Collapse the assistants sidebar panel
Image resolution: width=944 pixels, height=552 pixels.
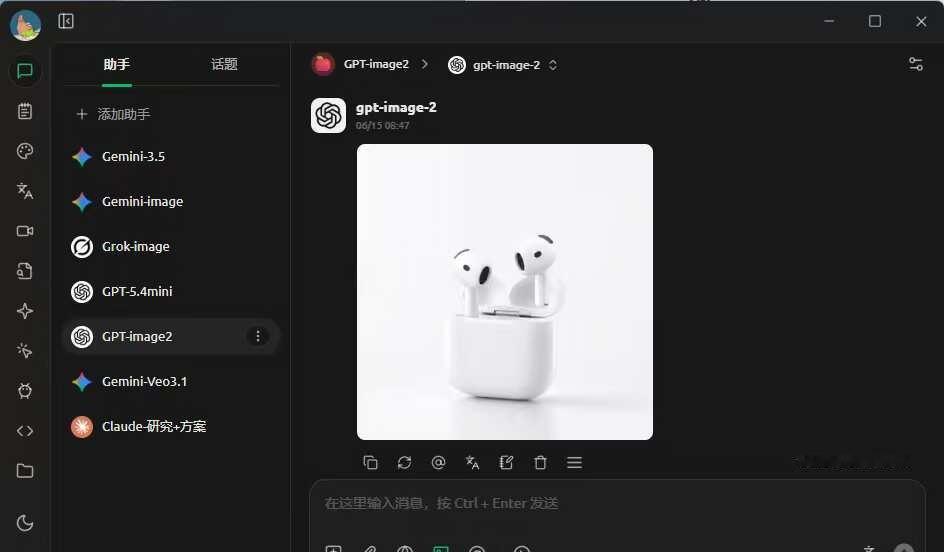pyautogui.click(x=66, y=21)
